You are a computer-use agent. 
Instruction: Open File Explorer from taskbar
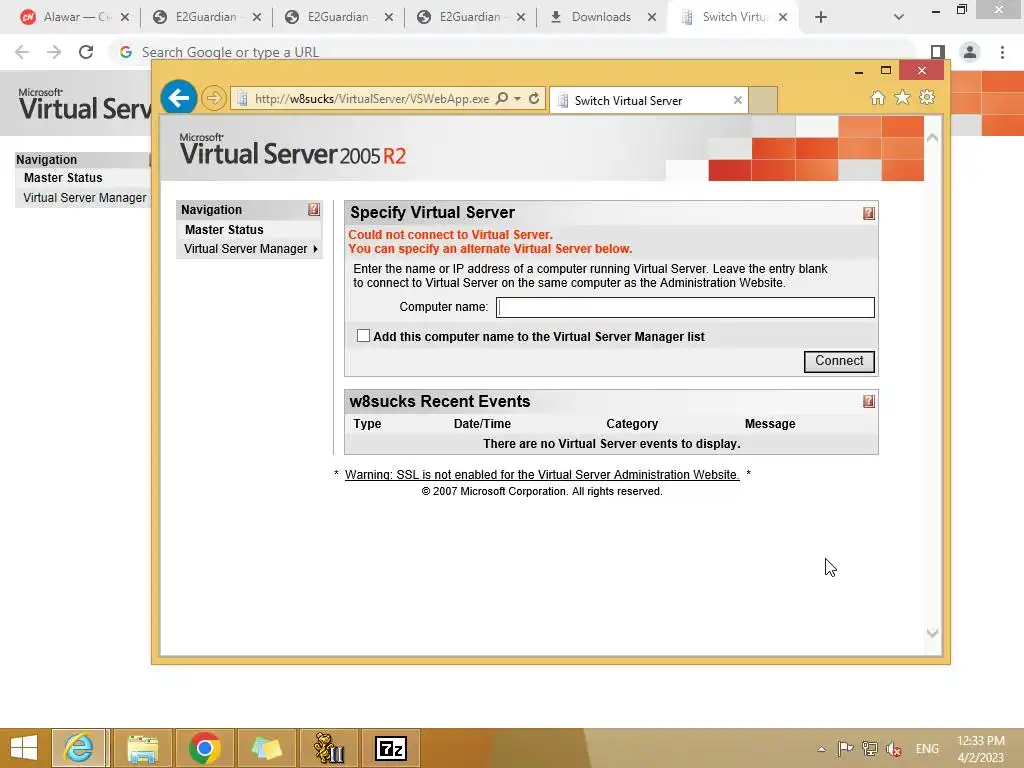point(142,748)
